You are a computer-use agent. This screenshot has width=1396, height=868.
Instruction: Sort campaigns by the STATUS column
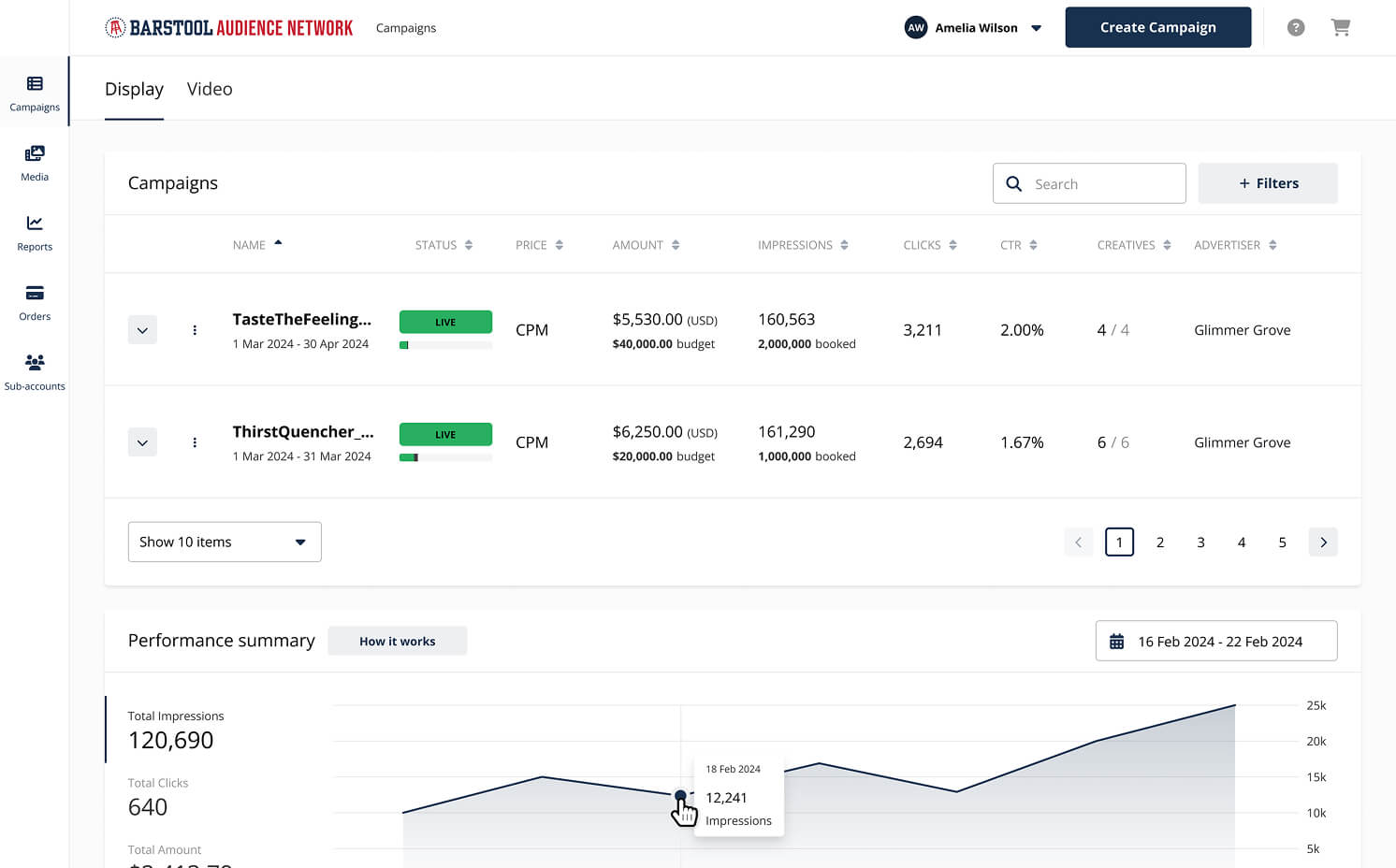pyautogui.click(x=443, y=244)
